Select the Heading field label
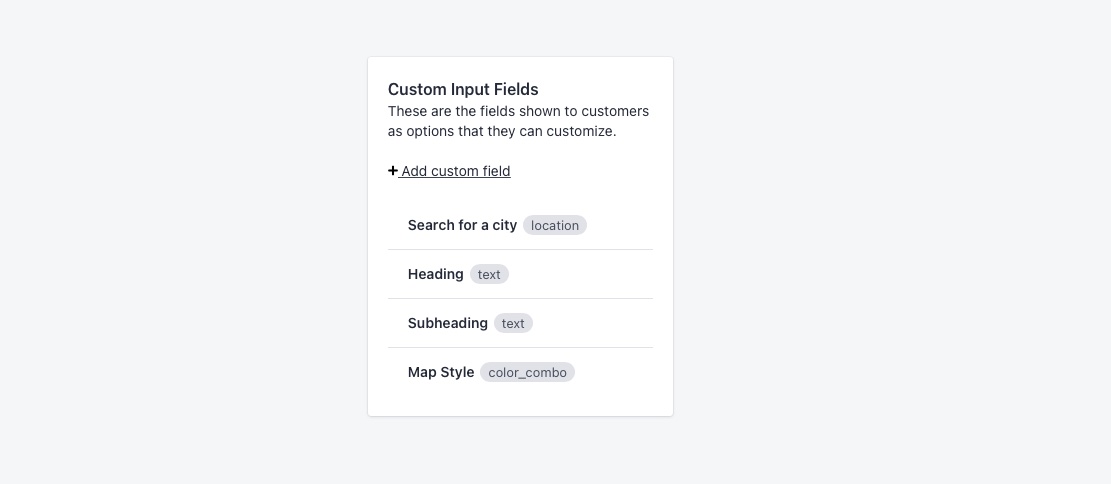1111x484 pixels. (435, 274)
